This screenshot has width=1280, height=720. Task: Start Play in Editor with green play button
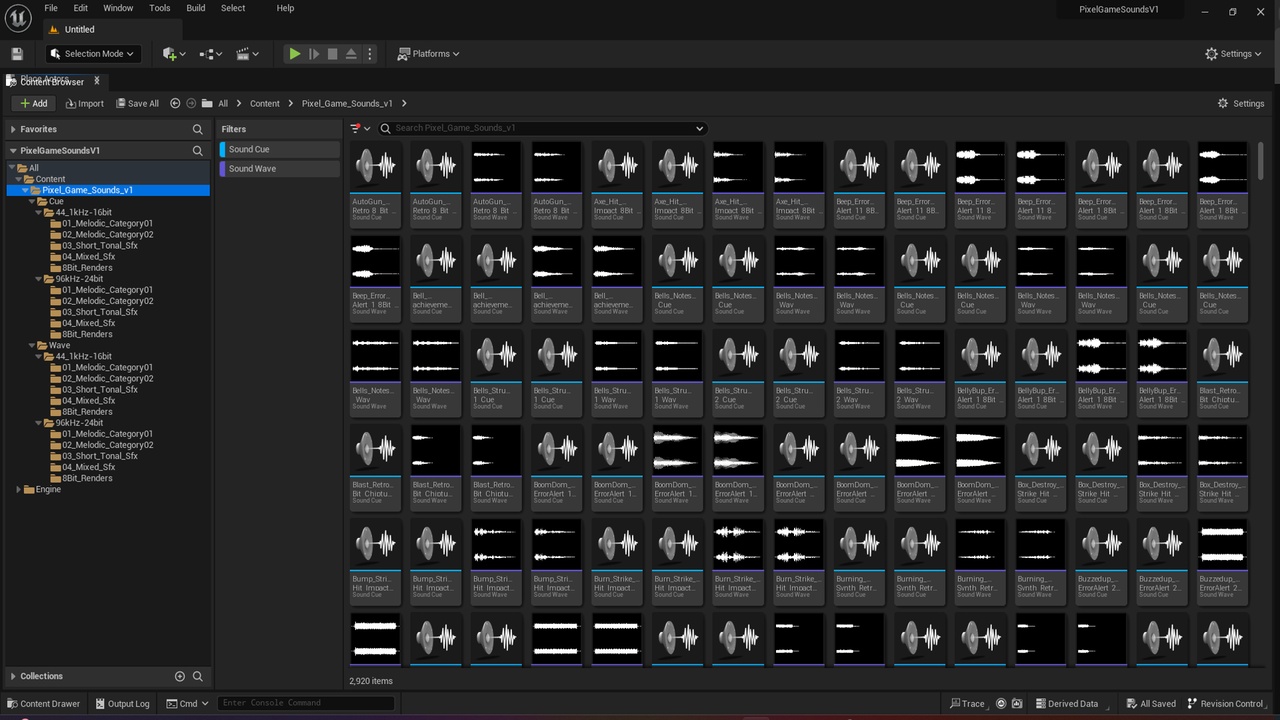tap(294, 54)
